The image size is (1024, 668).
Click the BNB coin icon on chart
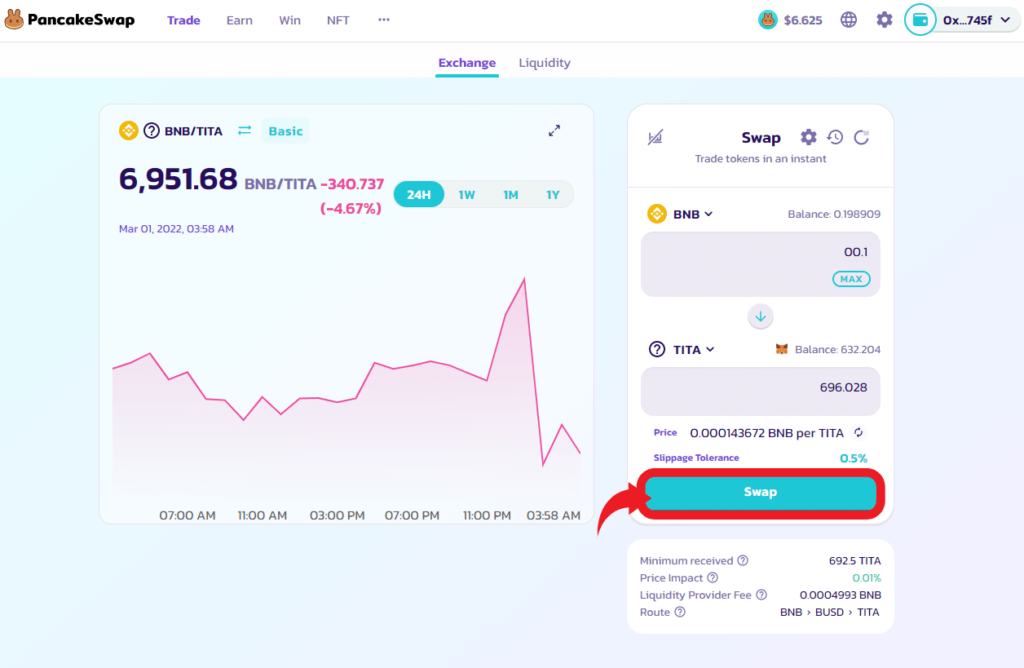(x=129, y=131)
